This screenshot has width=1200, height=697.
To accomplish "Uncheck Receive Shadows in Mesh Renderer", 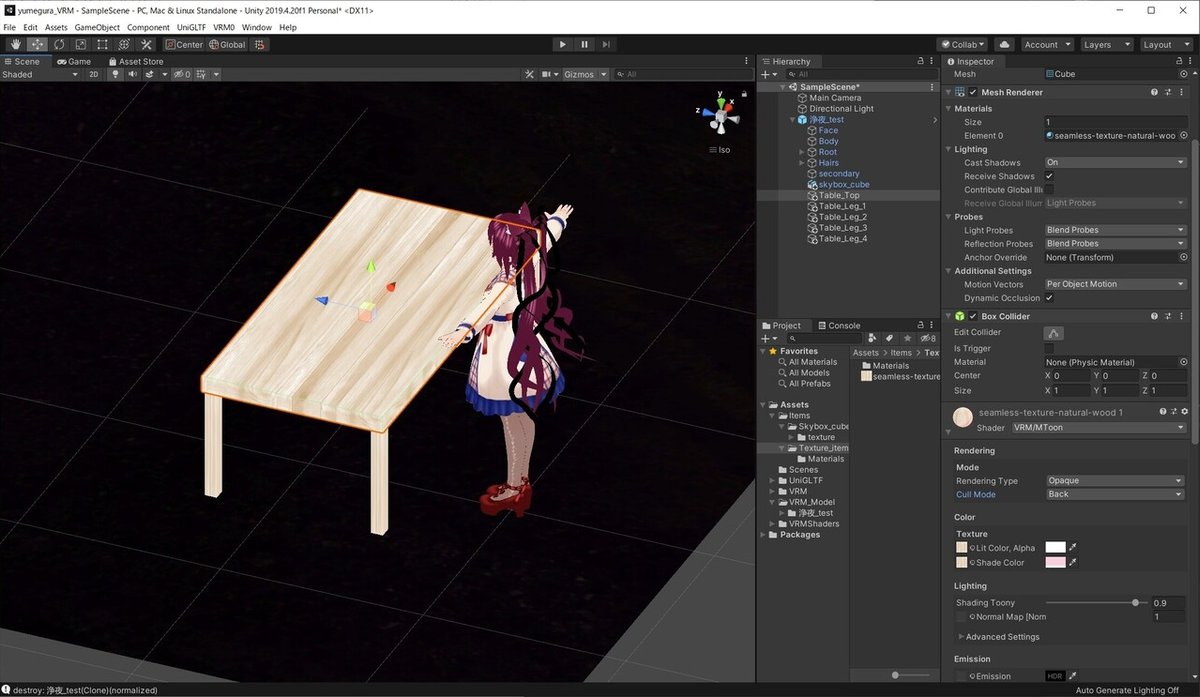I will pos(1048,176).
